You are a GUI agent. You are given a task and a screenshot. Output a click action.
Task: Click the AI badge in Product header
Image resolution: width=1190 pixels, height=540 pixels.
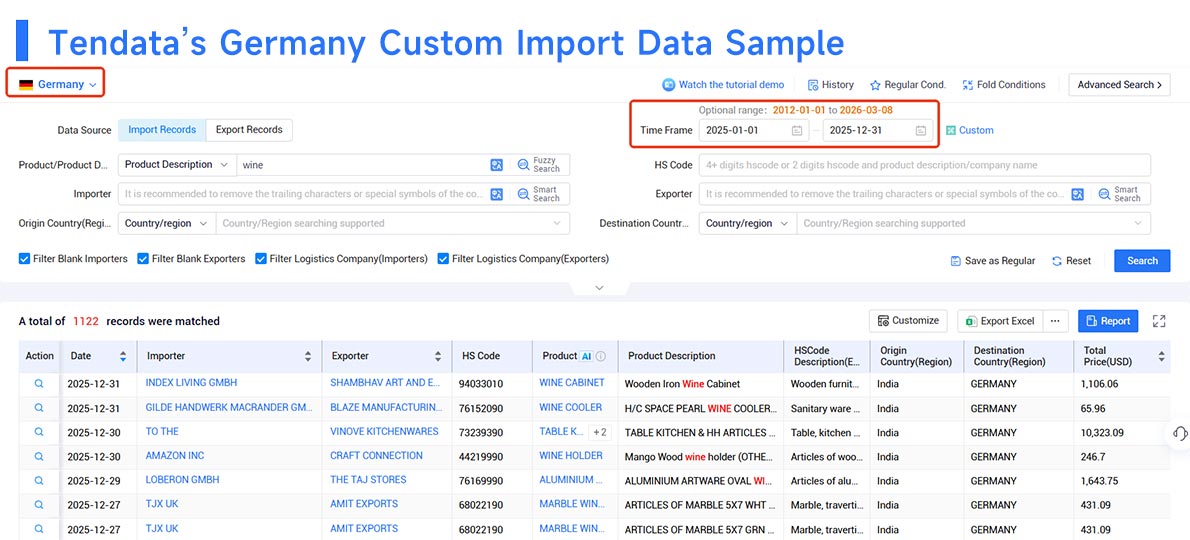(587, 356)
